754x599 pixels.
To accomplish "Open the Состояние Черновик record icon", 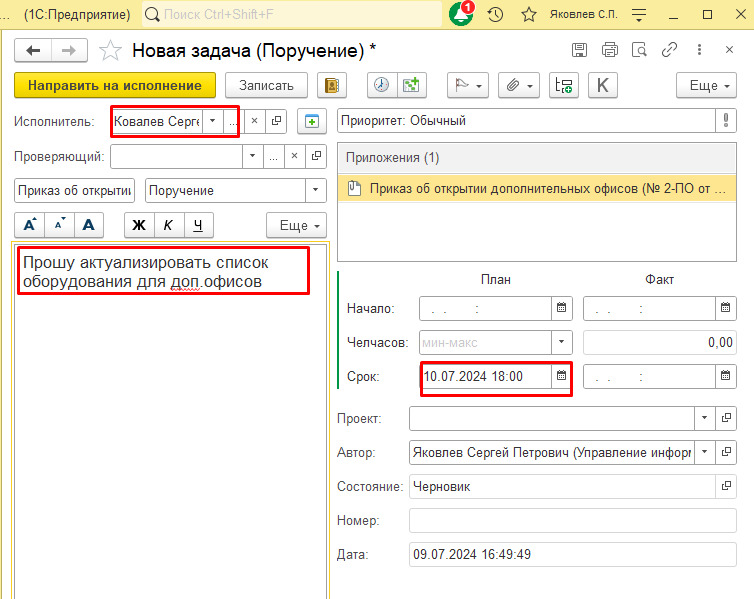I will tap(726, 486).
